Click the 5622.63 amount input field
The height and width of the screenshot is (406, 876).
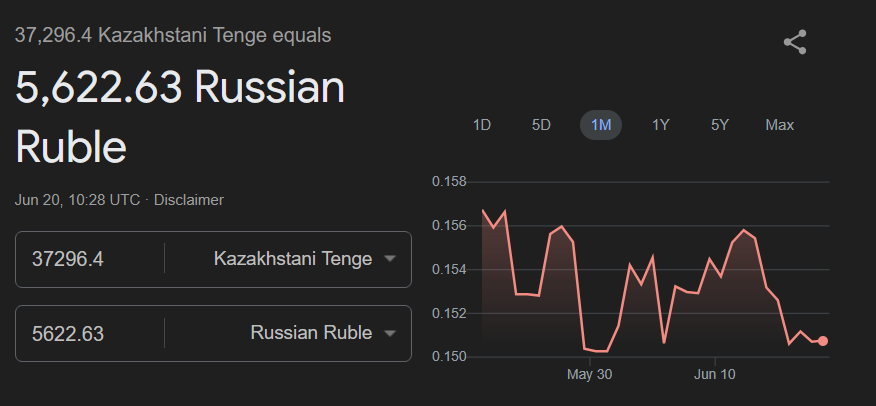[90, 333]
